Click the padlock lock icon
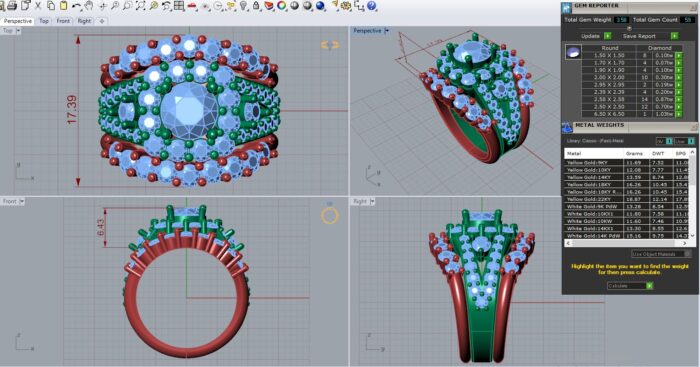This screenshot has width=700, height=367. (256, 6)
